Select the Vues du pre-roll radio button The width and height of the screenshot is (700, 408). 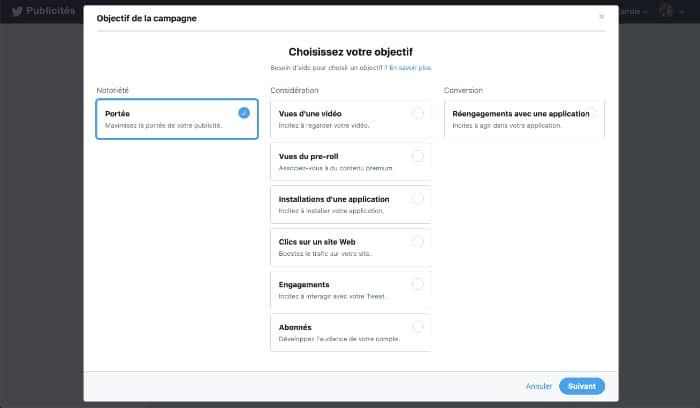coord(417,156)
